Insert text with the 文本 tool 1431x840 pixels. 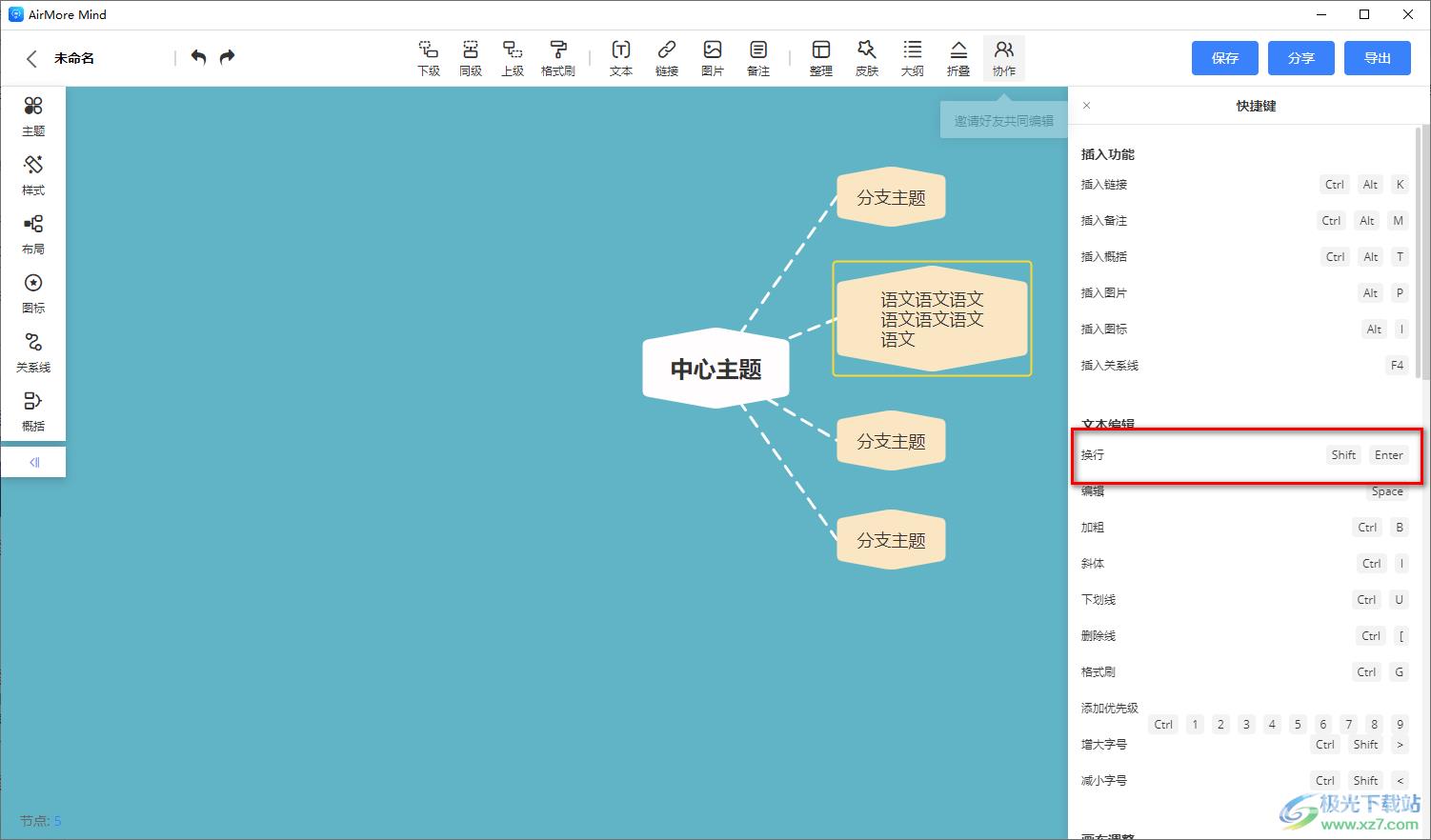621,58
